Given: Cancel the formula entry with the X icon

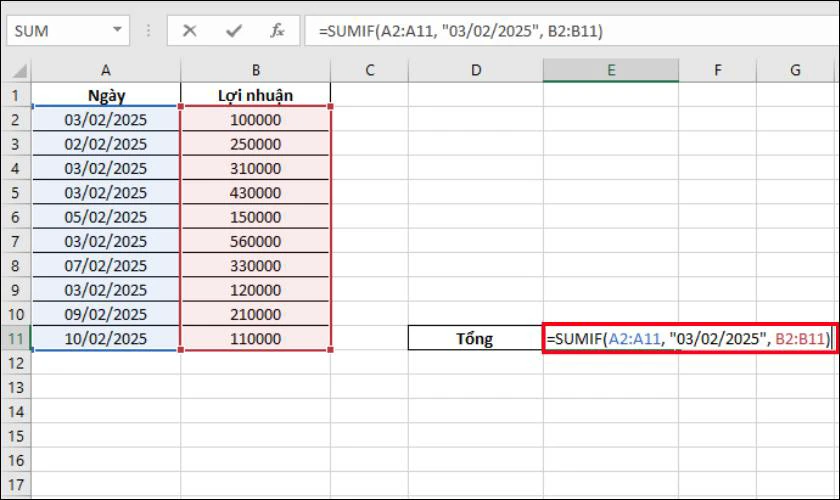Looking at the screenshot, I should click(189, 31).
